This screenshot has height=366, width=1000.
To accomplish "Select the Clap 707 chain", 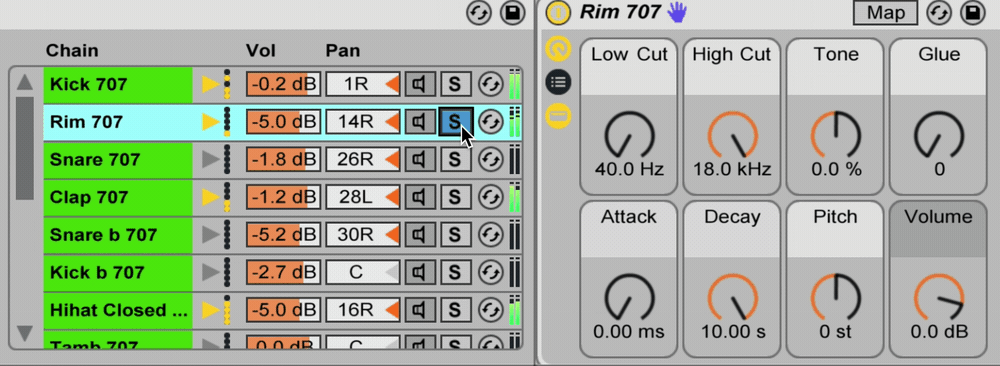I will [118, 197].
